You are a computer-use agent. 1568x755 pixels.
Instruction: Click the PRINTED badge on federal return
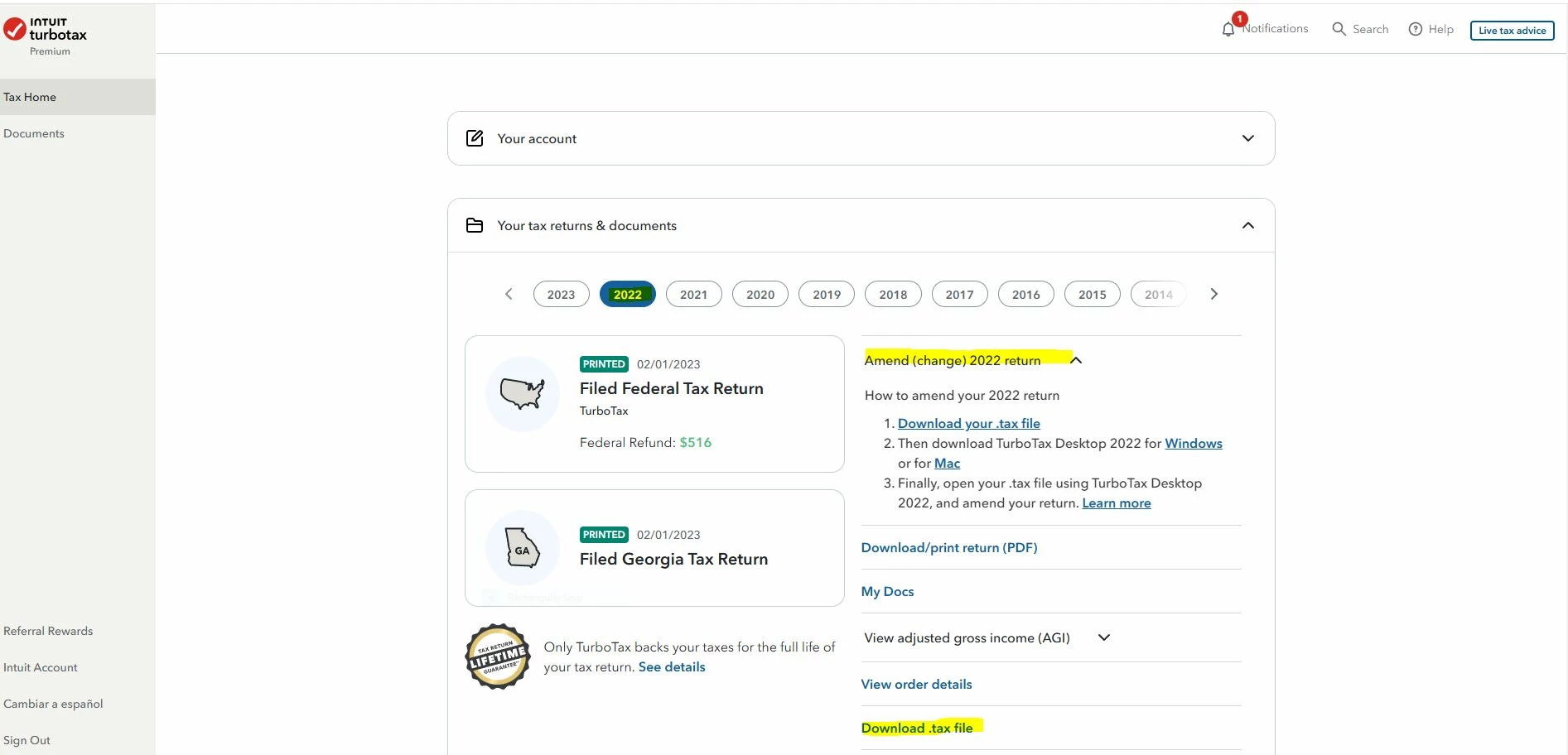click(x=604, y=364)
